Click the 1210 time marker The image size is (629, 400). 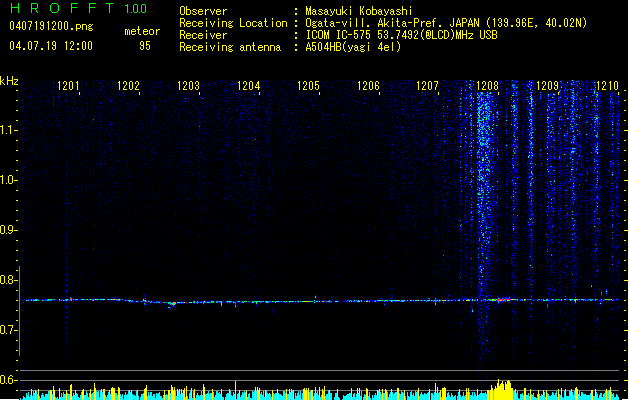click(x=607, y=86)
